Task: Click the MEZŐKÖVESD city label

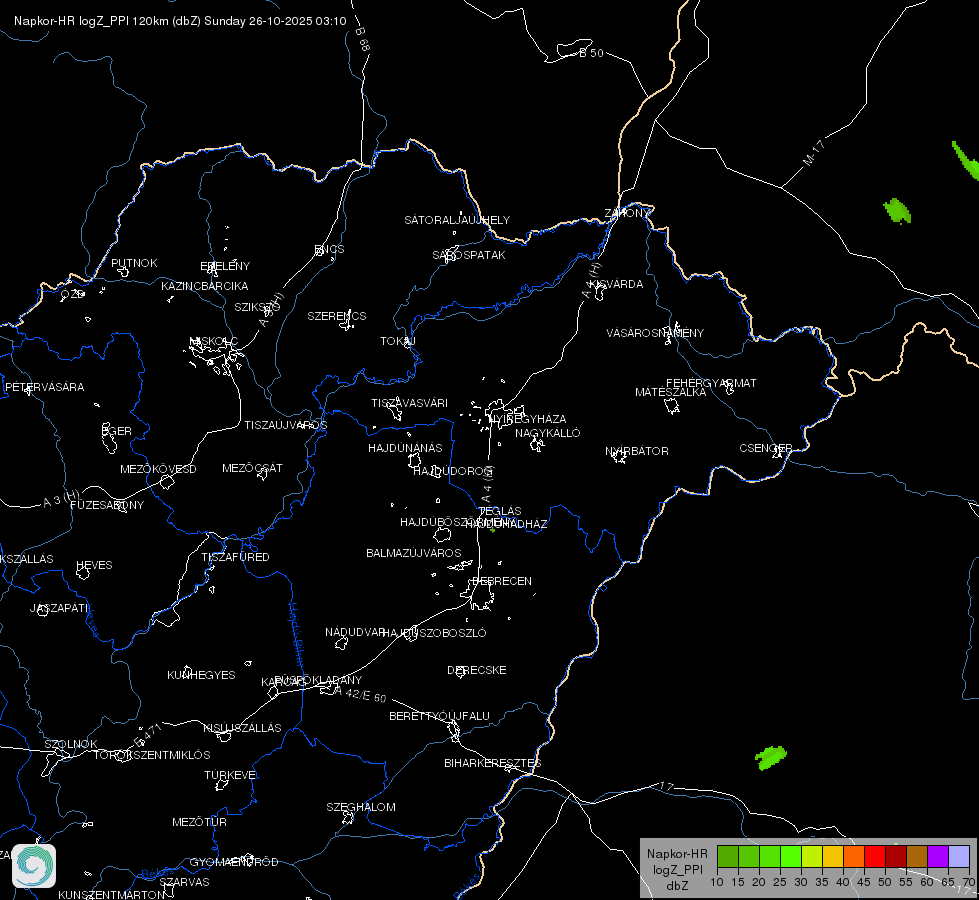Action: pos(158,469)
